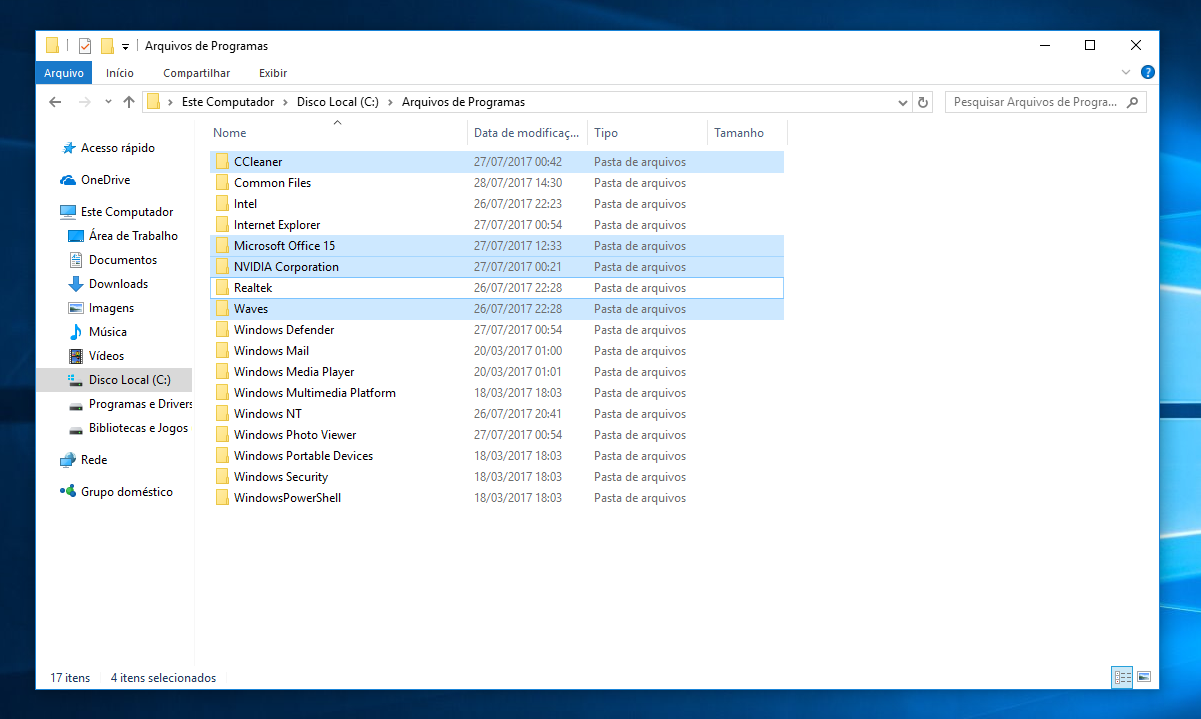Click the monitor icon of Este Computador in the sidebar
Screen dimensions: 1201x719
click(68, 212)
